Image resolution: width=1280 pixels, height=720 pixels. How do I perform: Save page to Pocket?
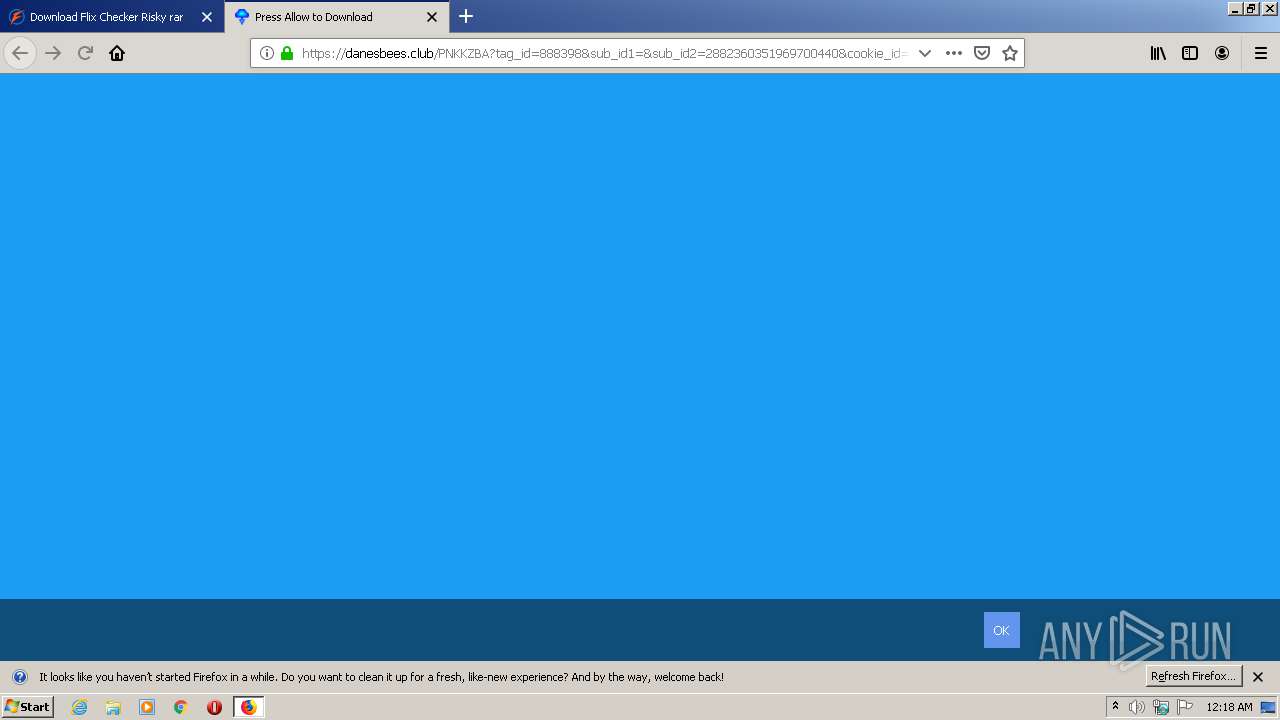[982, 53]
